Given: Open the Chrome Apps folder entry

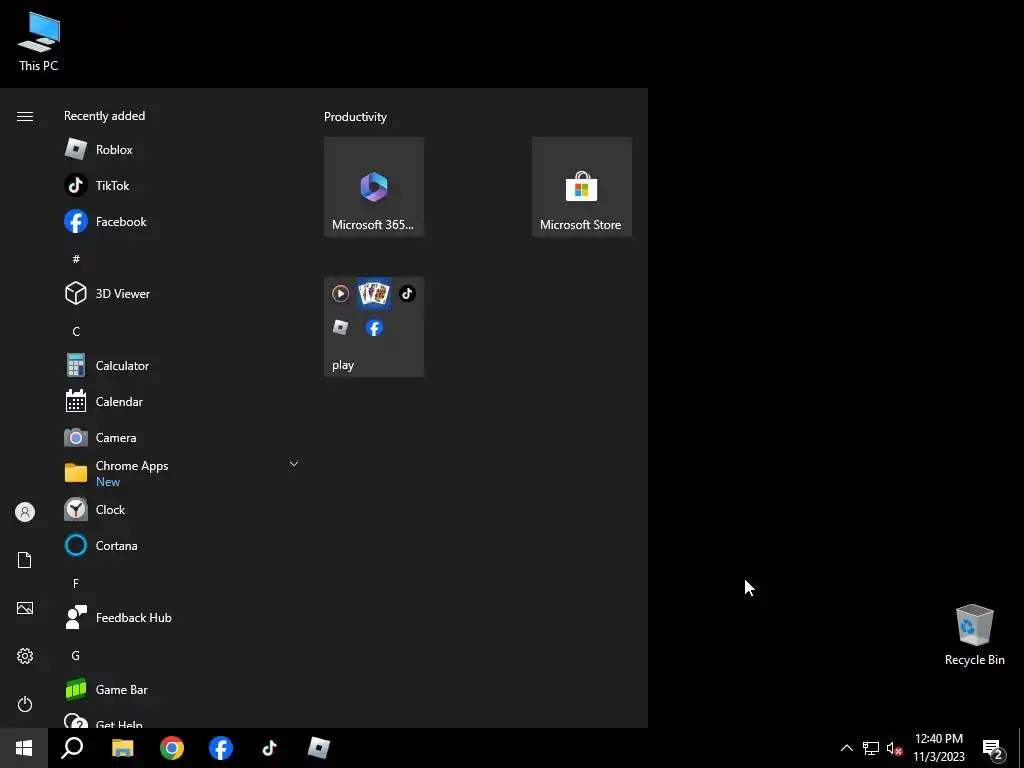Looking at the screenshot, I should [181, 473].
